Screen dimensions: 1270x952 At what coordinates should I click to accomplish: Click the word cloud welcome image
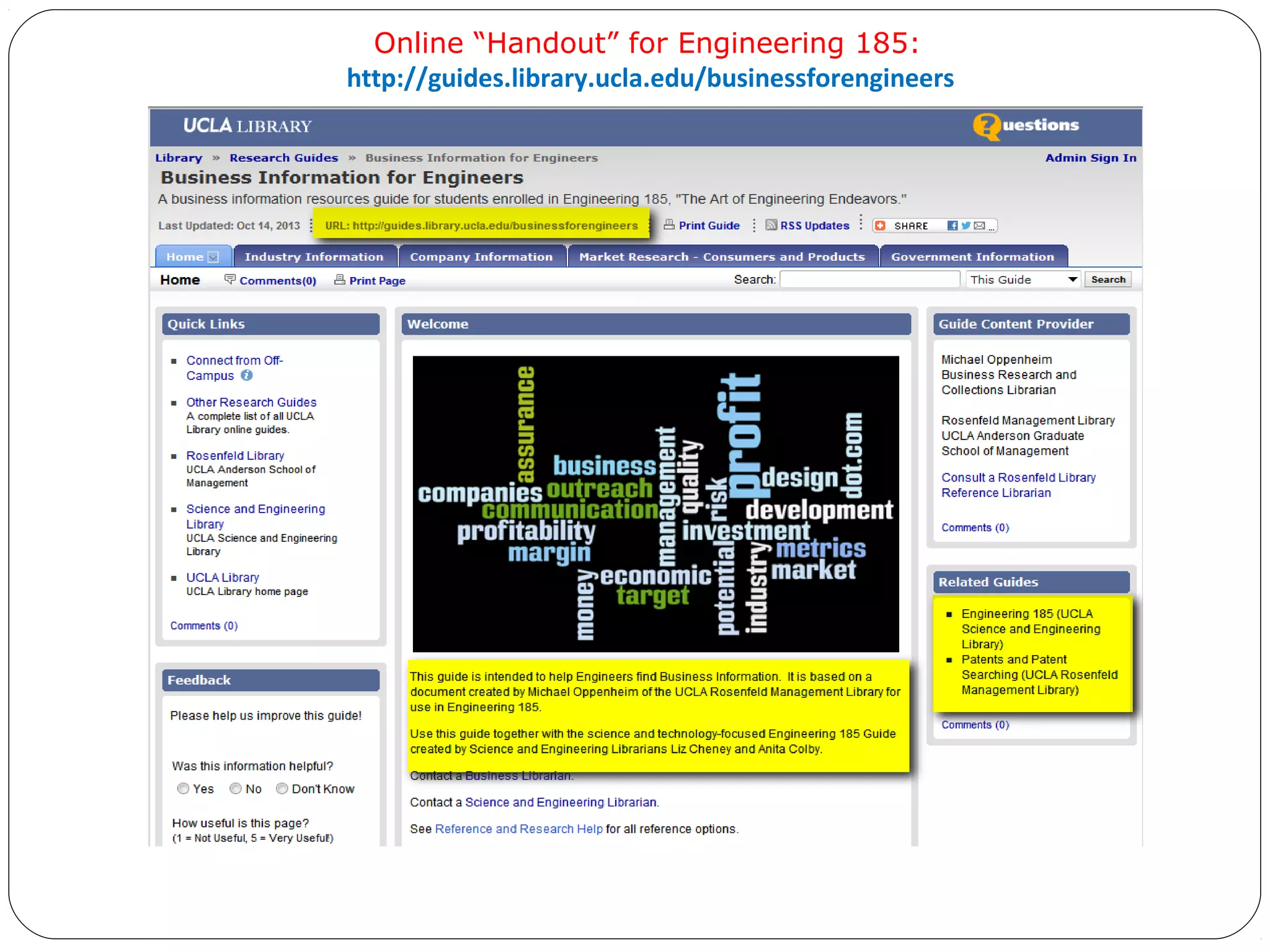[x=655, y=503]
